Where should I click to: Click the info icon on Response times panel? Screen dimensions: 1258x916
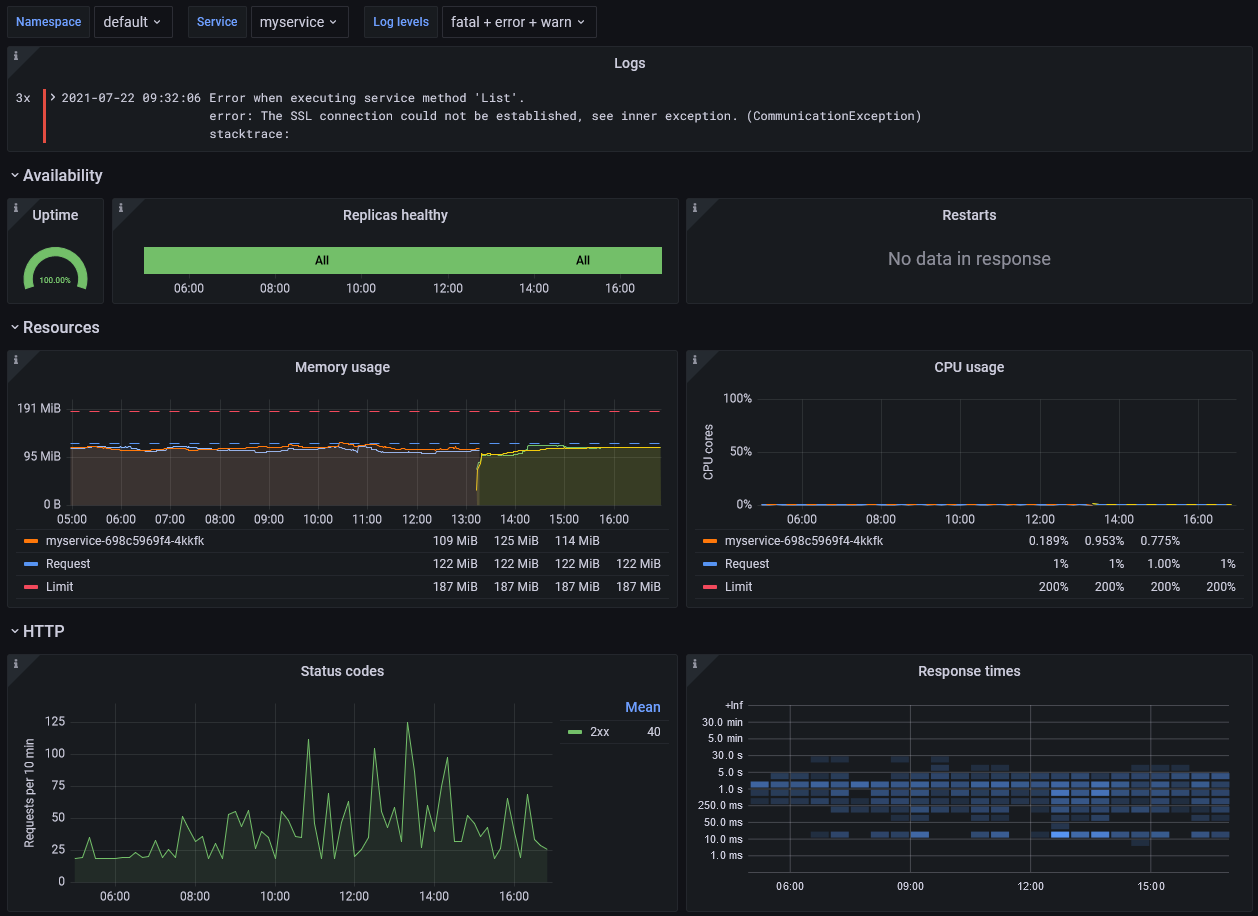click(x=695, y=664)
